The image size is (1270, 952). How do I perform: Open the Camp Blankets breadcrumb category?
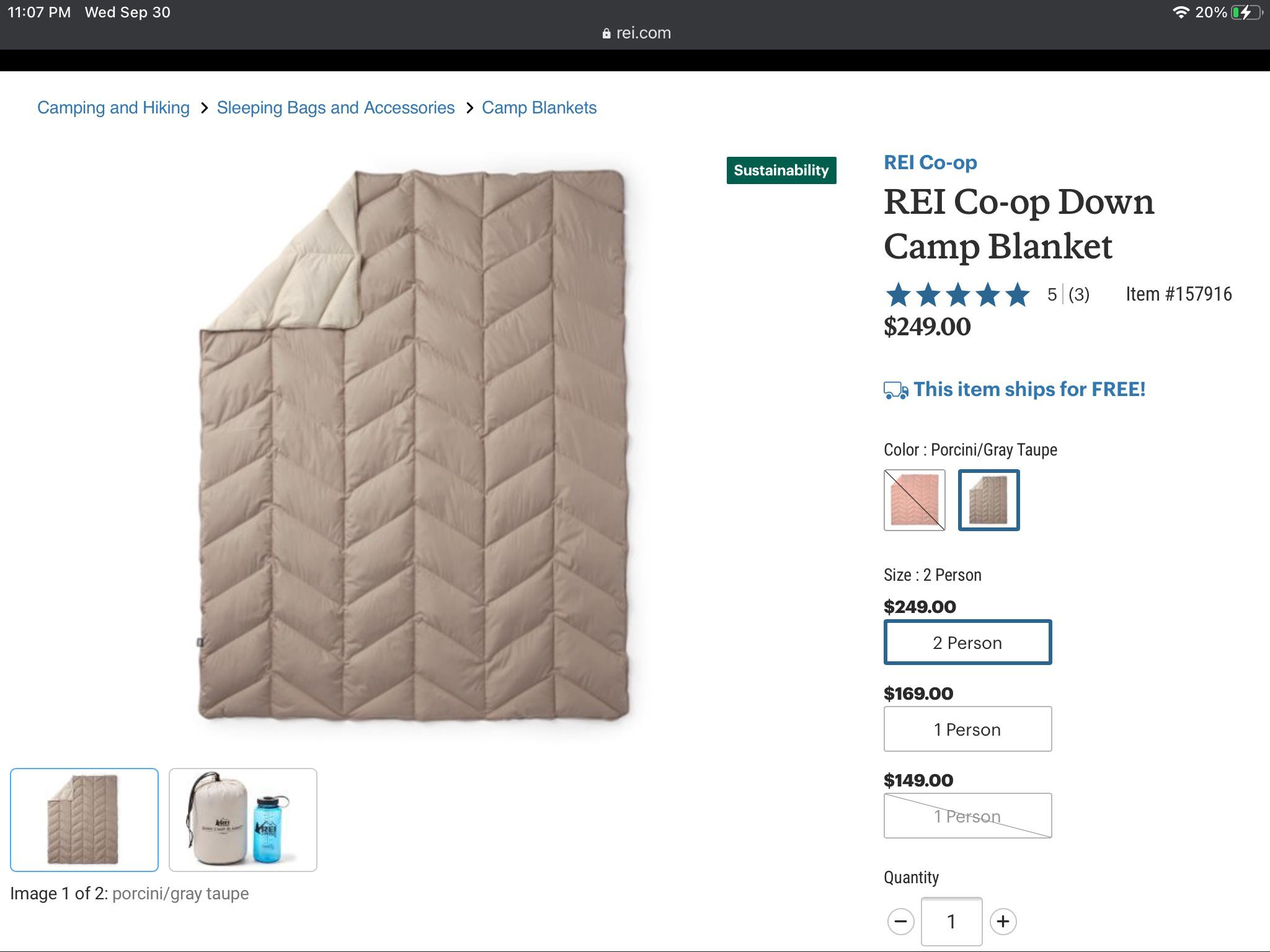click(x=538, y=107)
